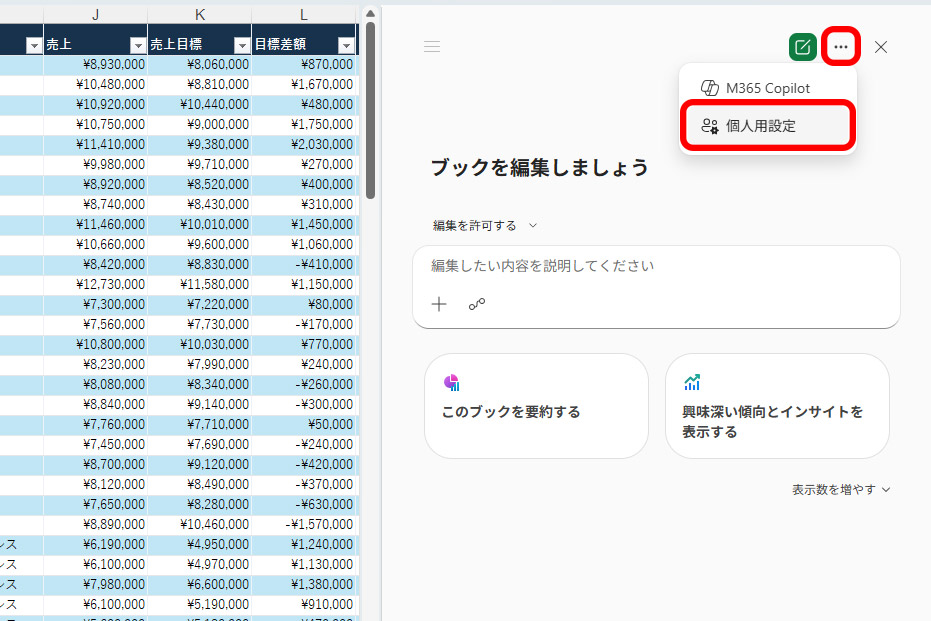Image resolution: width=931 pixels, height=621 pixels.
Task: Click the connector tools icon beside the plus
Action: (477, 305)
